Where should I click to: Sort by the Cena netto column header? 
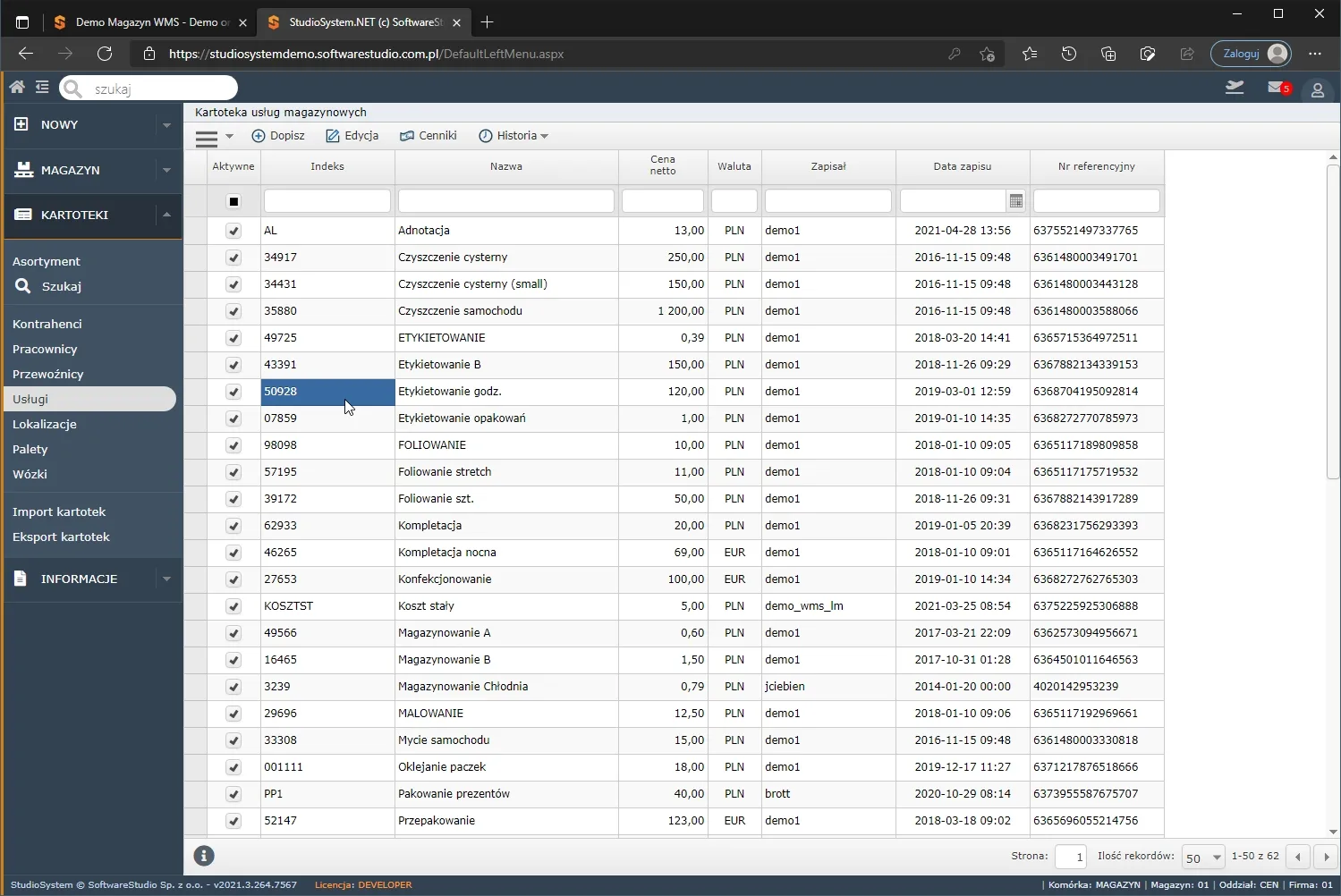coord(663,166)
